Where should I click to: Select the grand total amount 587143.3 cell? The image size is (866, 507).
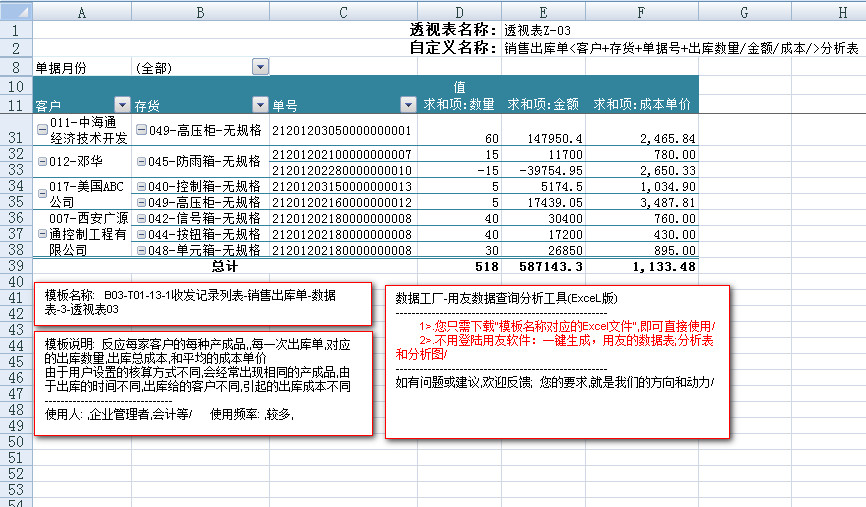[543, 267]
